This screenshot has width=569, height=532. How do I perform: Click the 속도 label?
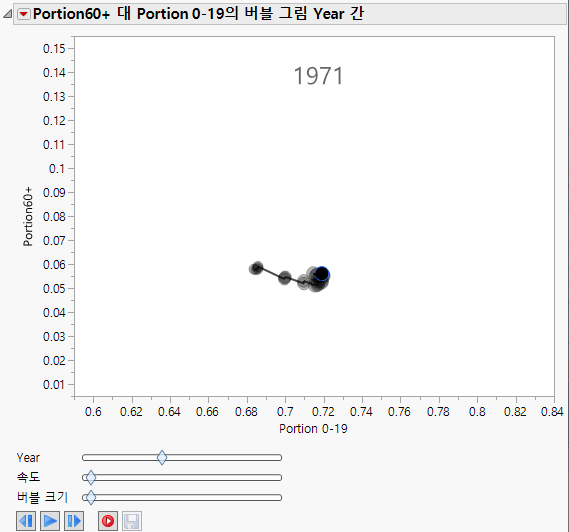click(x=28, y=477)
